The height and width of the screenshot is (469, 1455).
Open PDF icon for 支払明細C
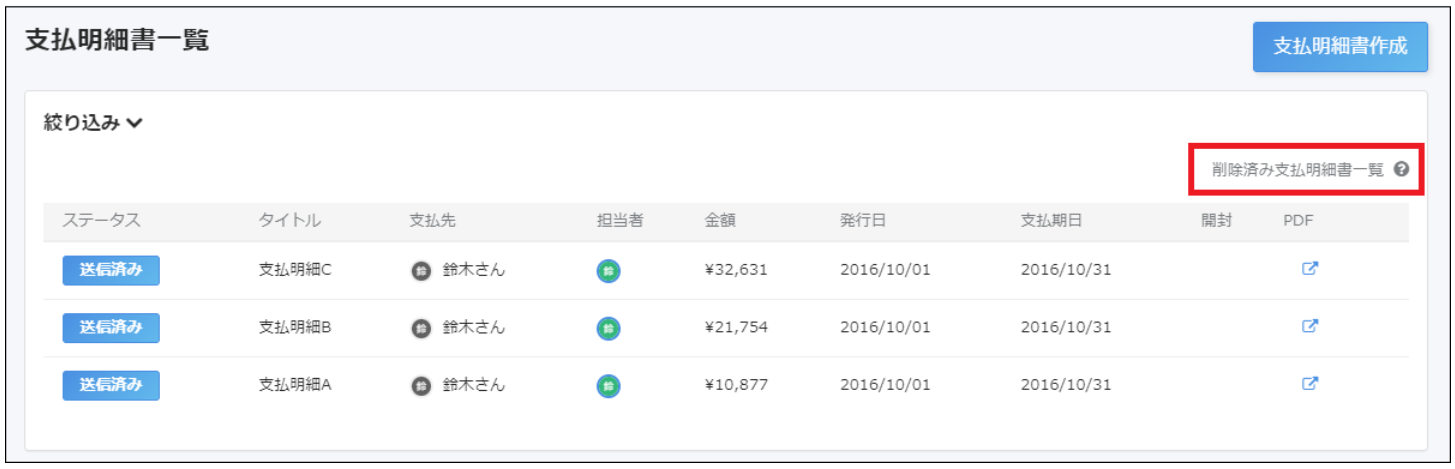(1310, 269)
